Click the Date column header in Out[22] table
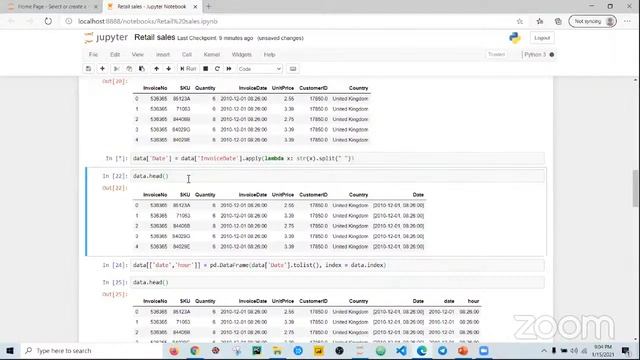 point(418,195)
